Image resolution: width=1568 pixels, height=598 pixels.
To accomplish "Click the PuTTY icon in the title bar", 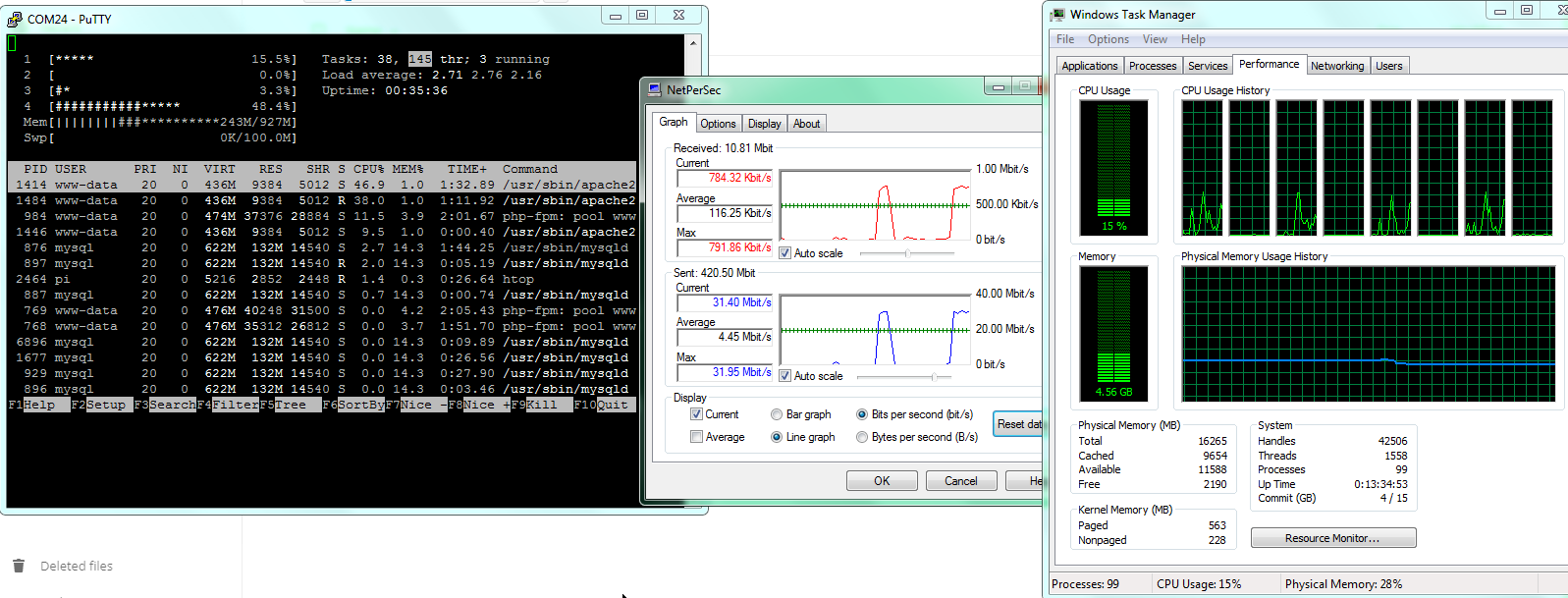I will (15, 19).
